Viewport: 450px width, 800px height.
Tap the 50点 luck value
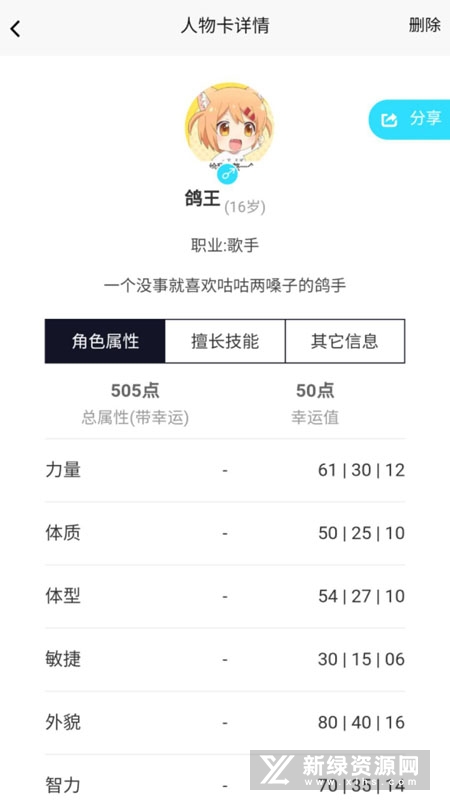click(x=315, y=391)
